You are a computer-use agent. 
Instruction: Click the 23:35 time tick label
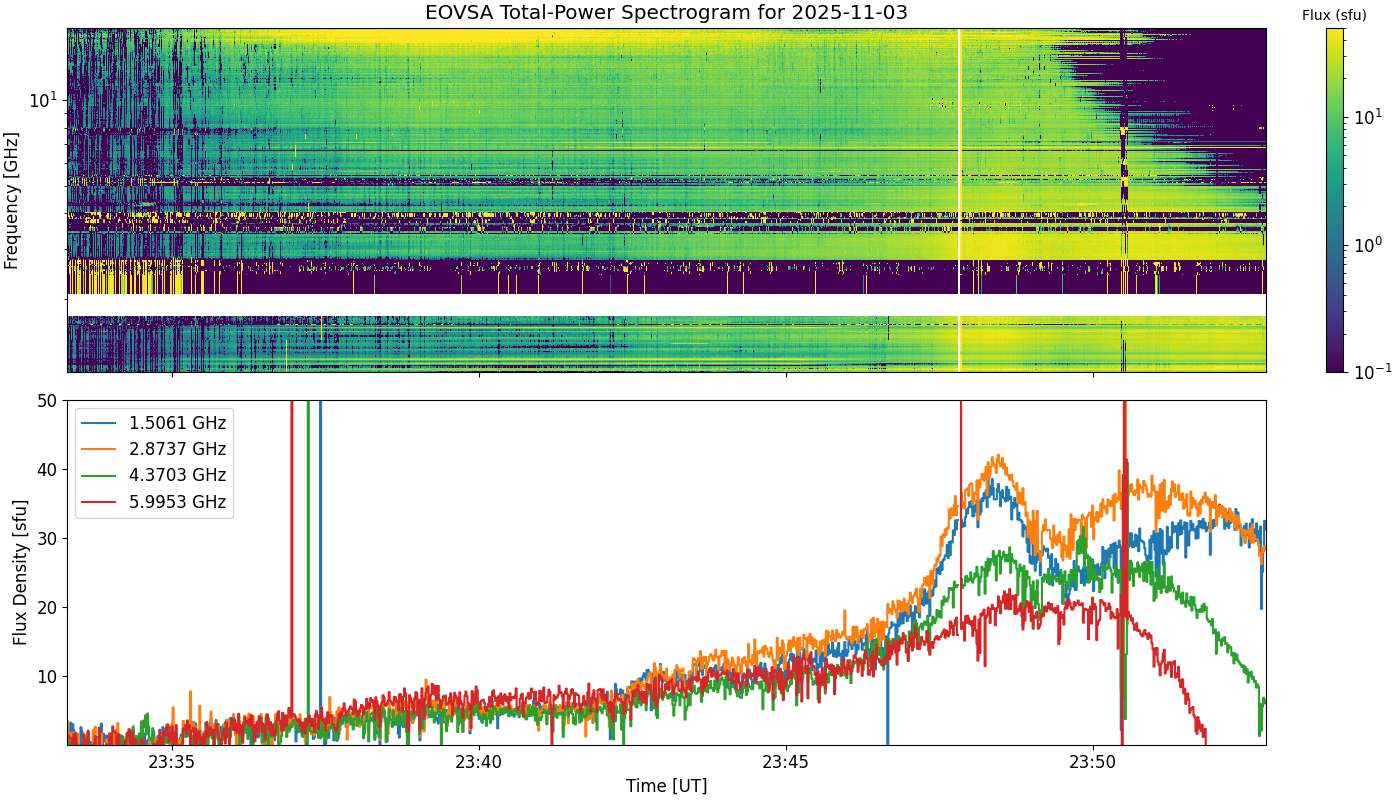tap(172, 761)
